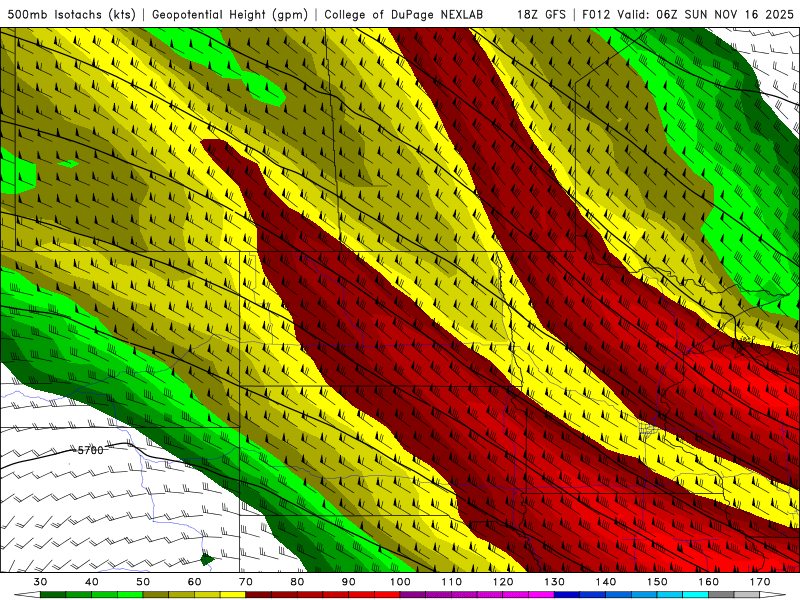Click the 40 value on the color scale
This screenshot has height=600, width=800.
92,582
